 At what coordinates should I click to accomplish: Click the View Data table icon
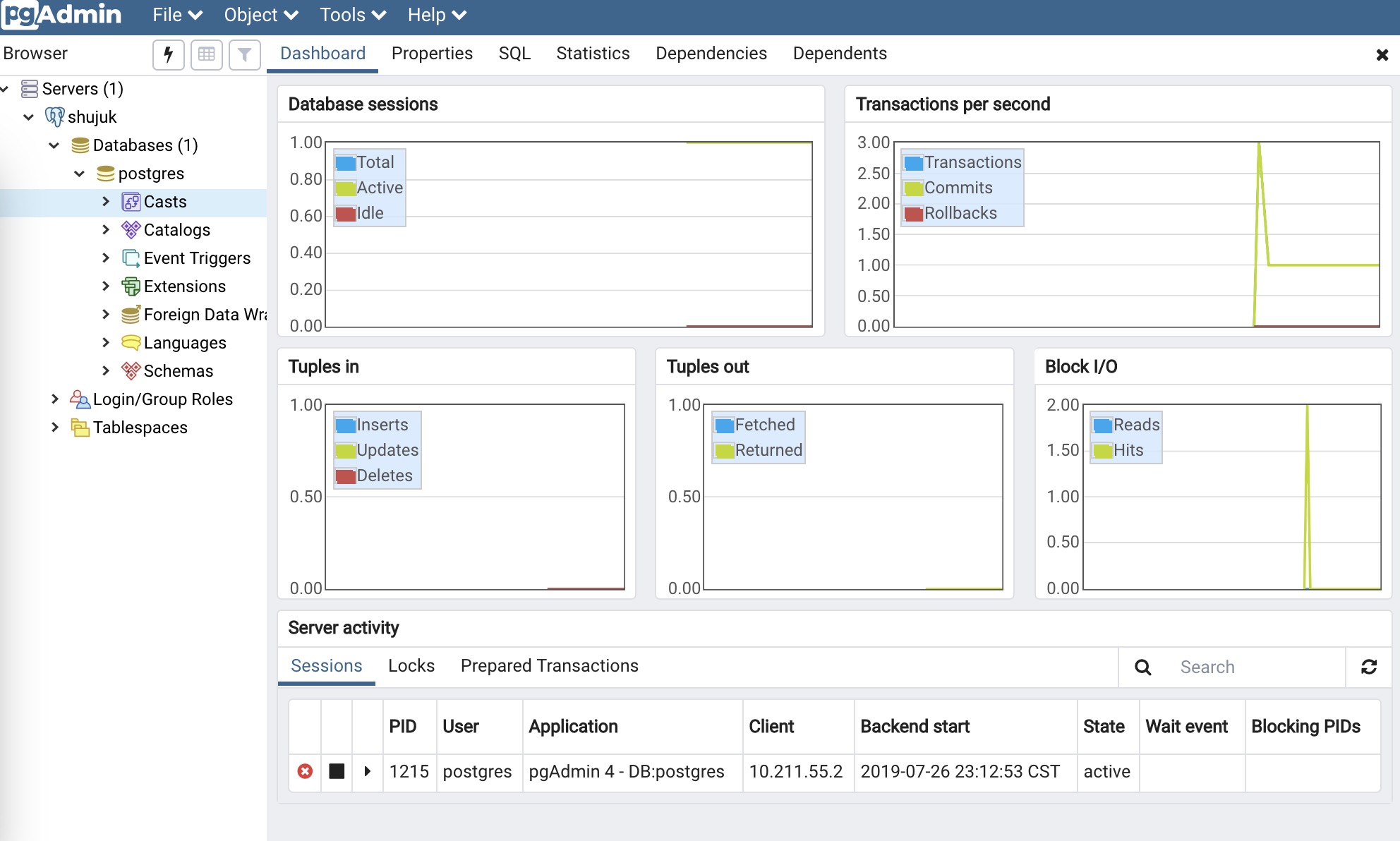207,54
